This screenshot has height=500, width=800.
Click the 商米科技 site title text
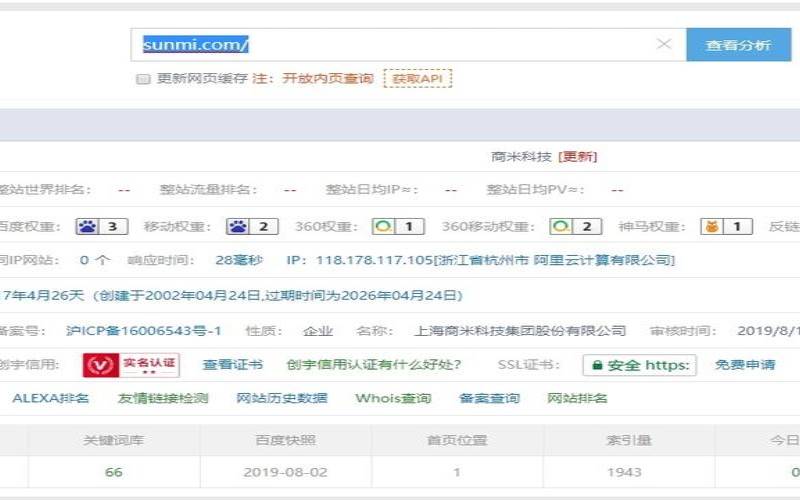click(x=521, y=157)
